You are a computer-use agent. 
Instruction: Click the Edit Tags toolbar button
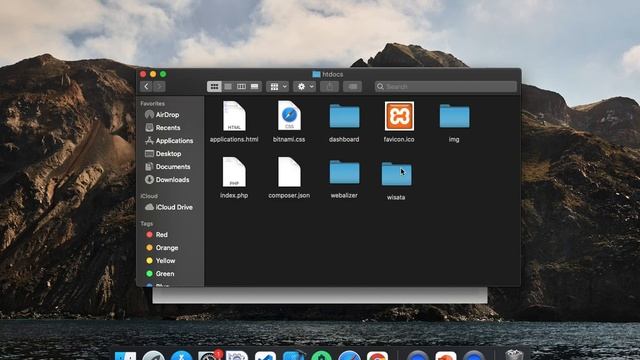353,87
